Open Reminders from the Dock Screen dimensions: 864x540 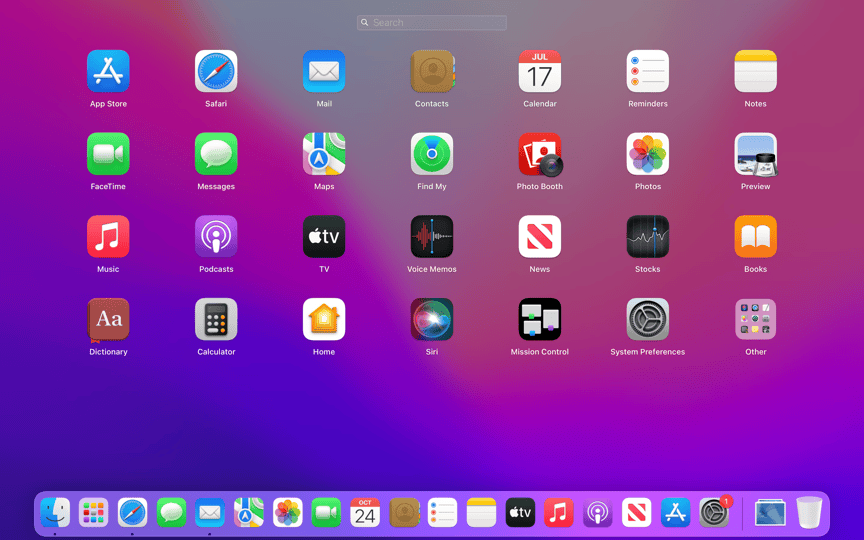click(x=442, y=512)
